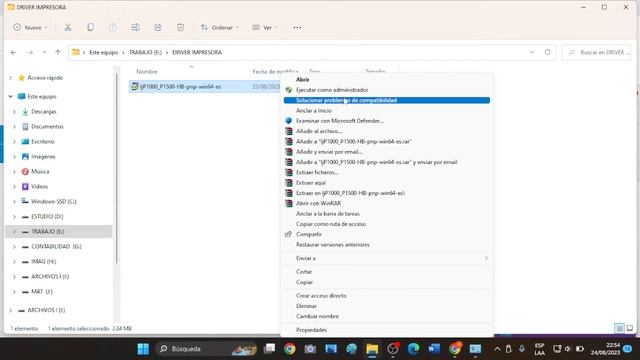Open Imágenes folder in navigation pane

[x=43, y=156]
